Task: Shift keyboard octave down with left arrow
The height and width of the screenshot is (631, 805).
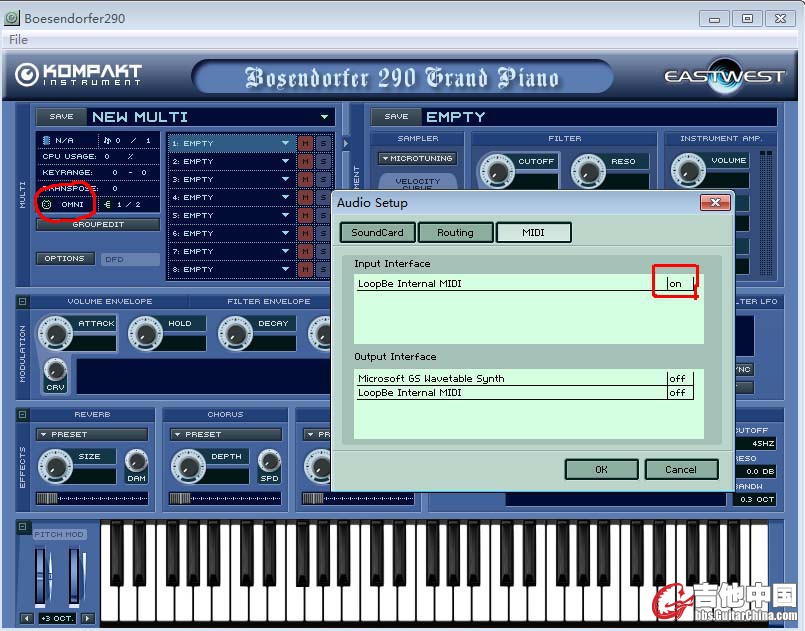Action: 27,618
